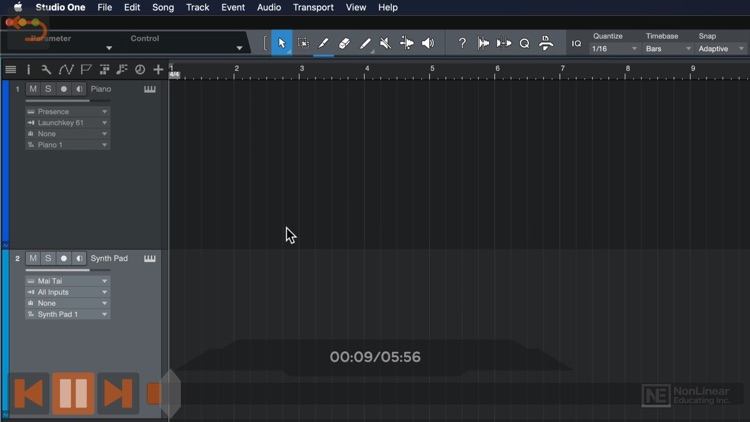Open the Piano 1 layer dropdown
The image size is (750, 422).
tap(67, 144)
